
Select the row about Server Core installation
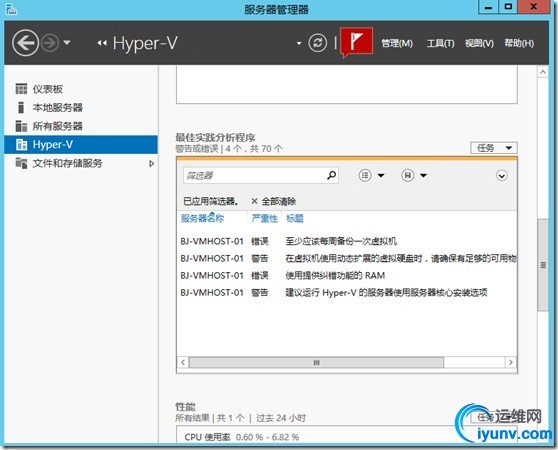347,293
